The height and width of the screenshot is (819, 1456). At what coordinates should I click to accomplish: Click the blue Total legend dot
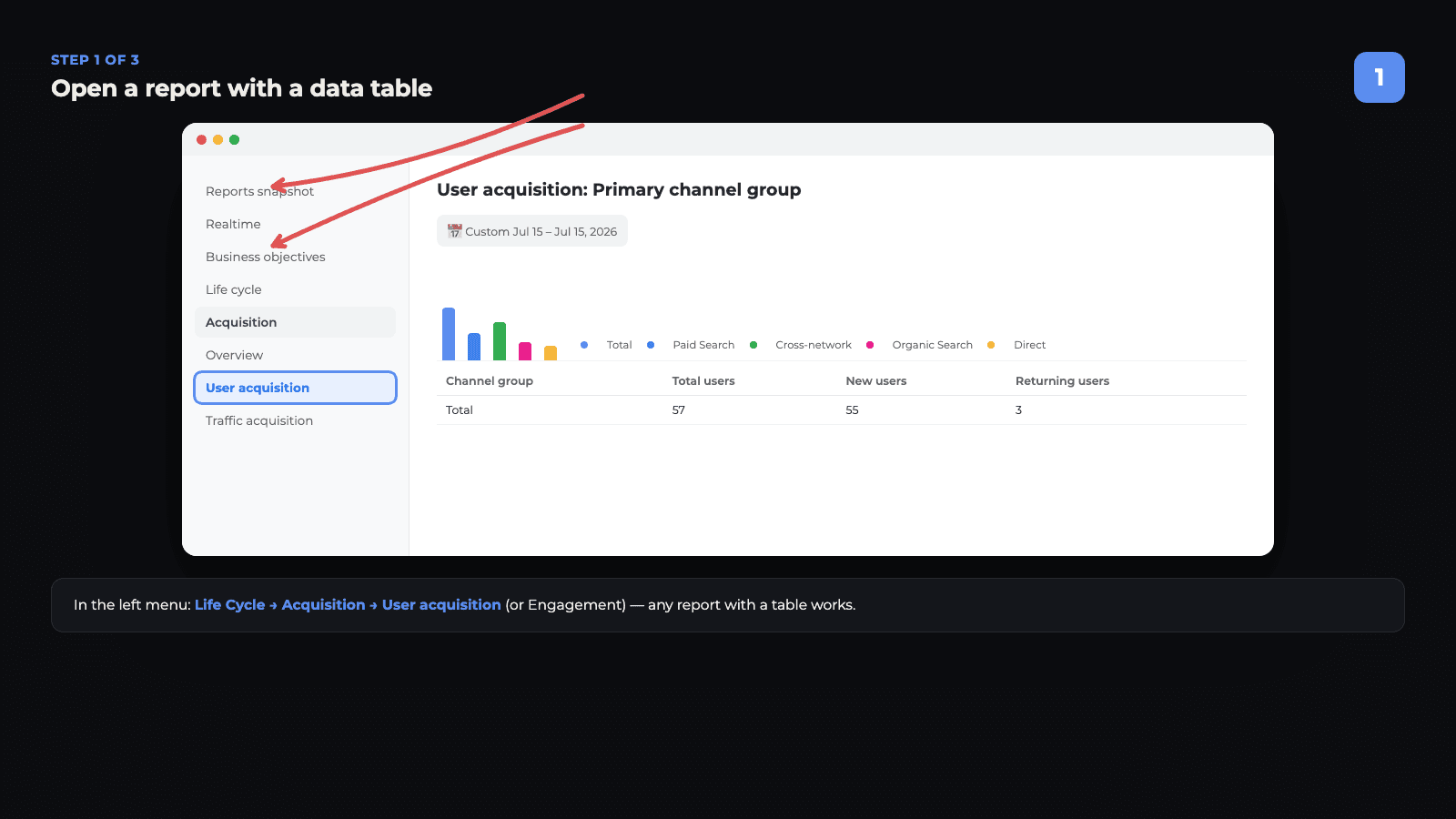[x=584, y=345]
